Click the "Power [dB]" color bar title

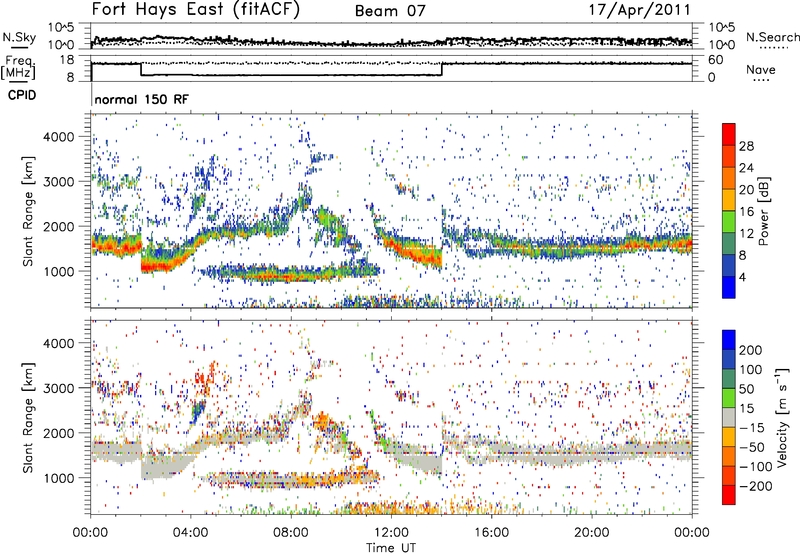(x=763, y=211)
